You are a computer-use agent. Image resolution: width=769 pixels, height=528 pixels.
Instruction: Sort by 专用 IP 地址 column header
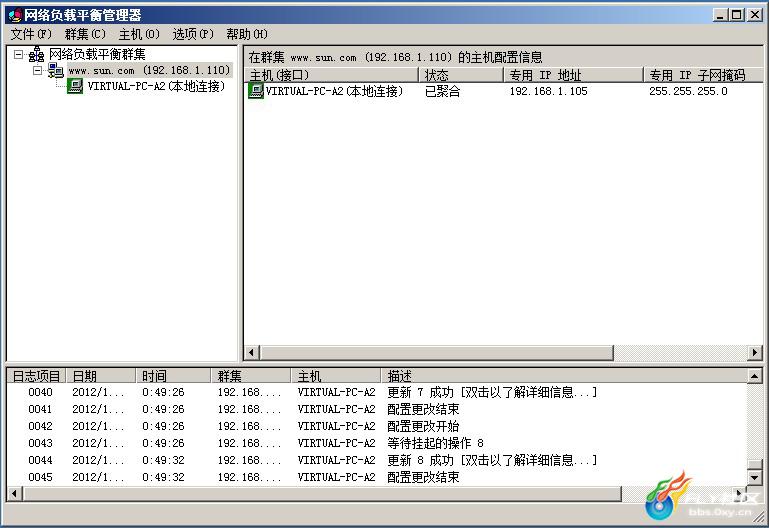pos(573,75)
